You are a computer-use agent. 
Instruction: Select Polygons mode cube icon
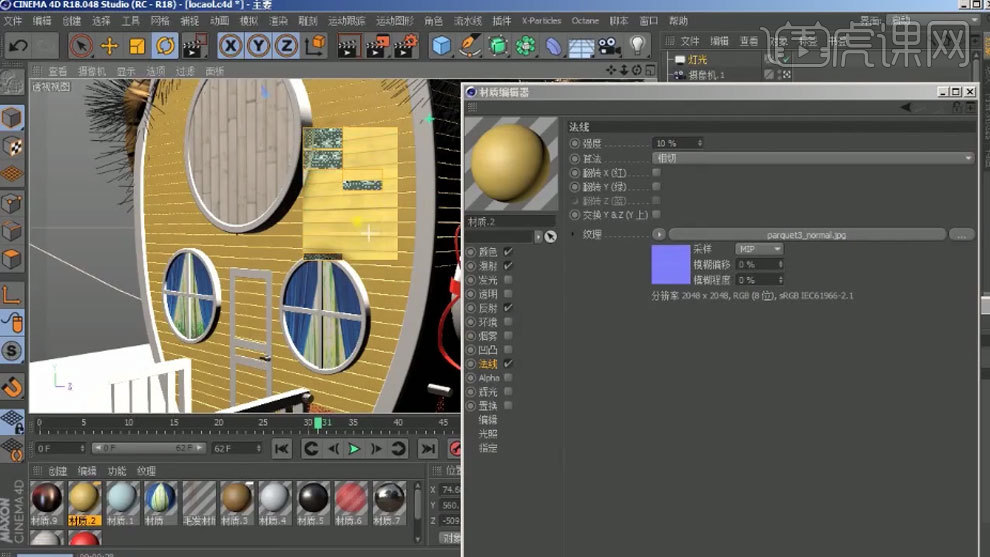(11, 260)
